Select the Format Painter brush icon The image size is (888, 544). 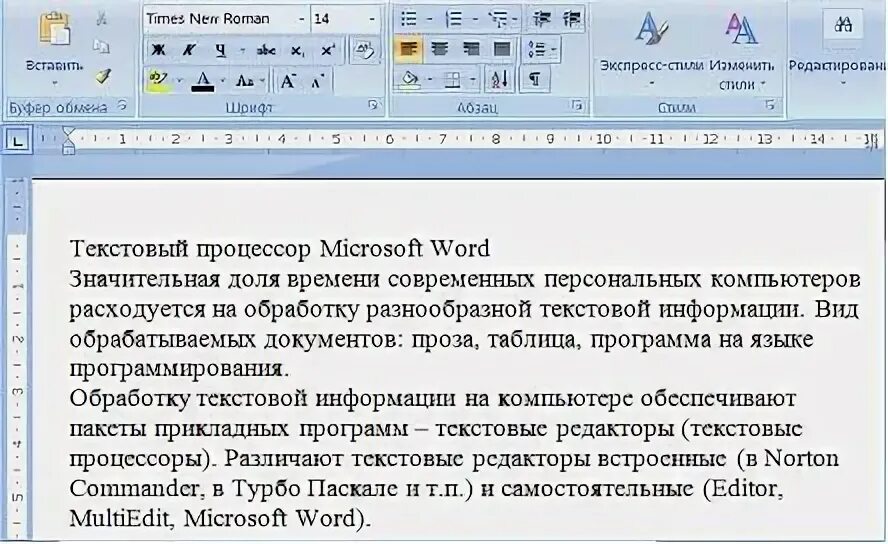click(102, 76)
